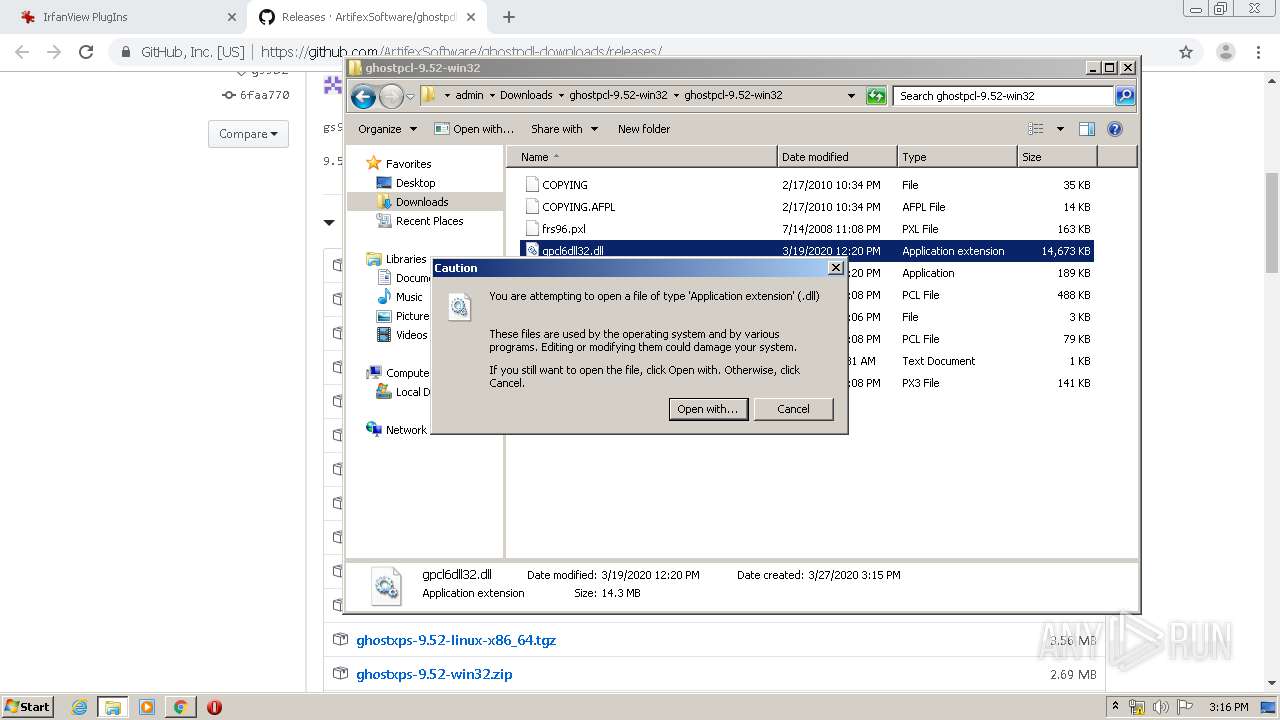Download ghostxps-9.52-win32.zip
This screenshot has width=1280, height=720.
pyautogui.click(x=434, y=674)
